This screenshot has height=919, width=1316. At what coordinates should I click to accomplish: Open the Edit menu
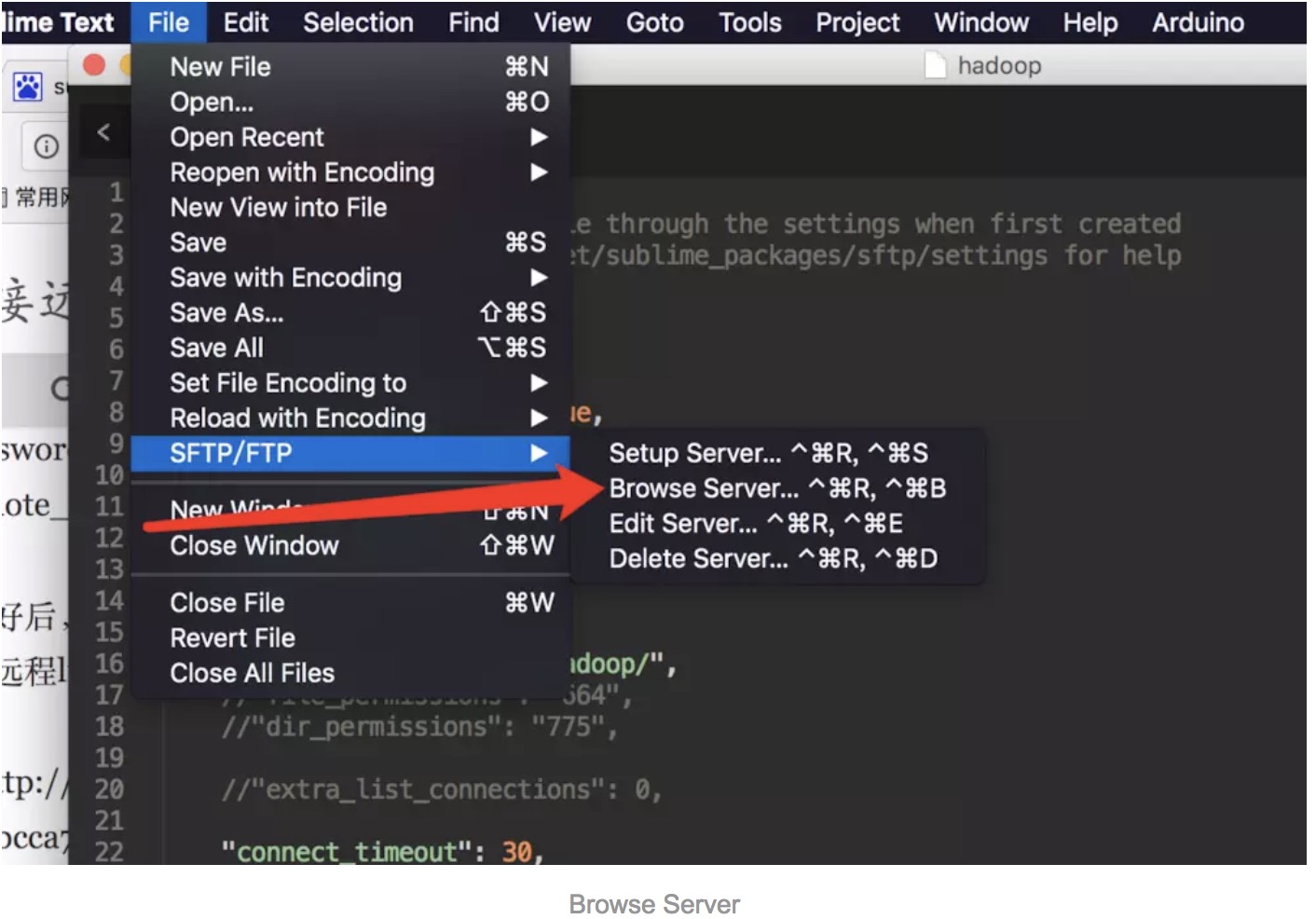point(246,22)
